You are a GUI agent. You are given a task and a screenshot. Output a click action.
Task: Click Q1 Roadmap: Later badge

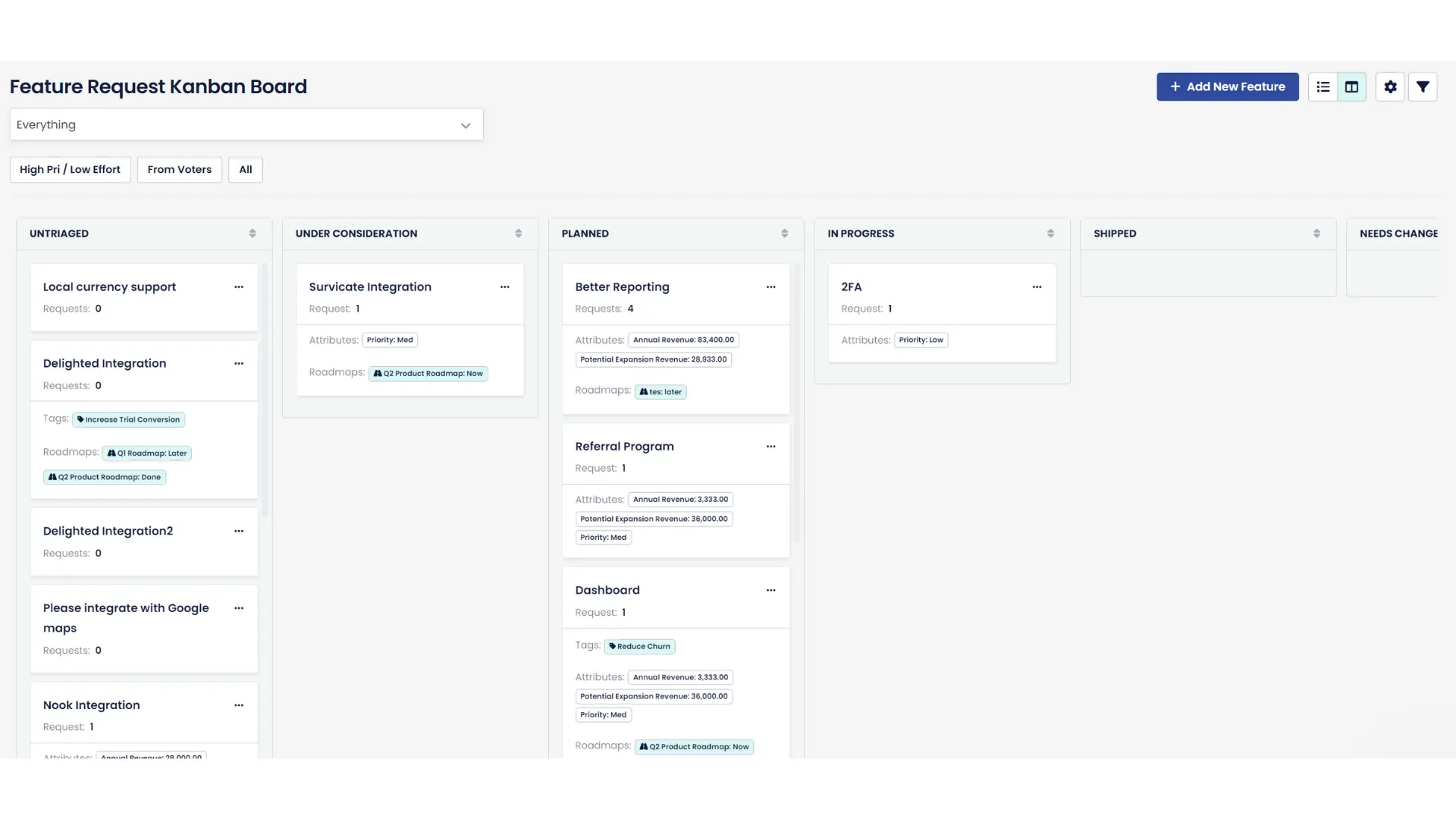click(147, 453)
